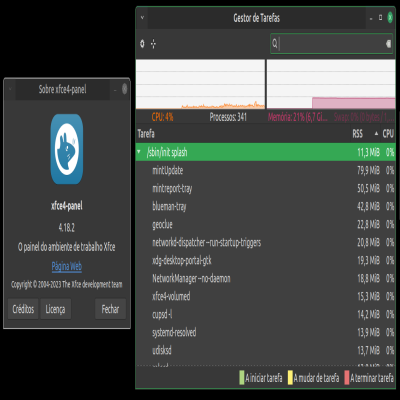Select the /sbin/init splash process row
The width and height of the screenshot is (400, 400).
coord(266,152)
